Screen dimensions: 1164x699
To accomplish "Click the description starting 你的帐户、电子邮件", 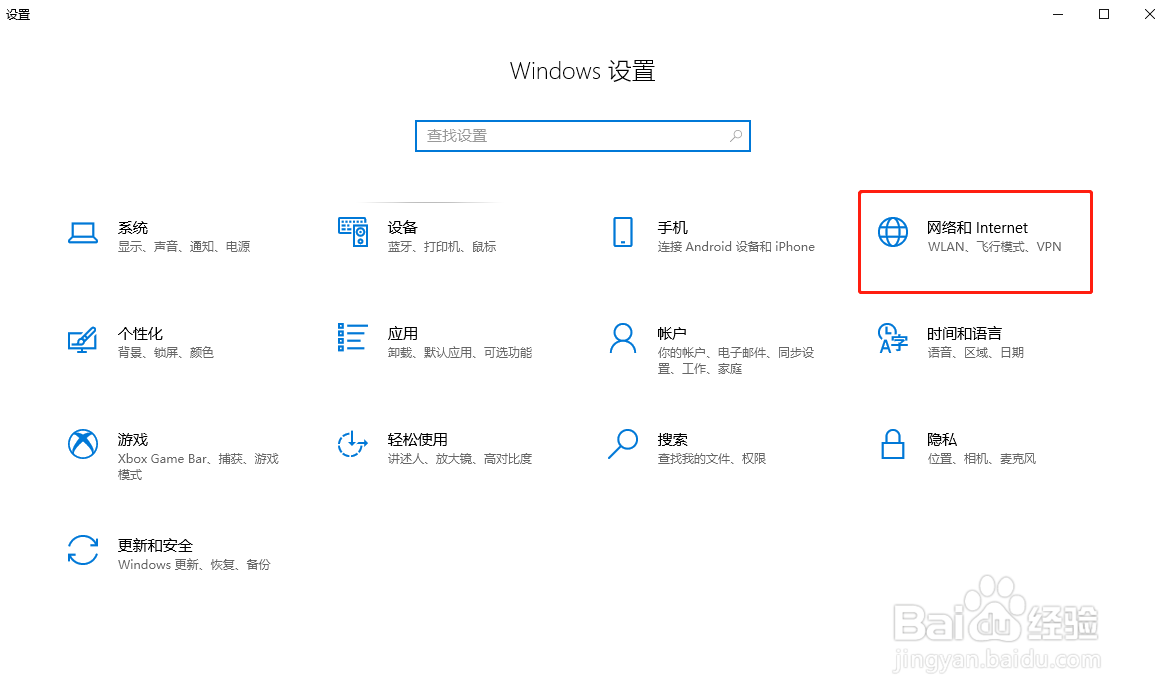I will click(x=736, y=361).
